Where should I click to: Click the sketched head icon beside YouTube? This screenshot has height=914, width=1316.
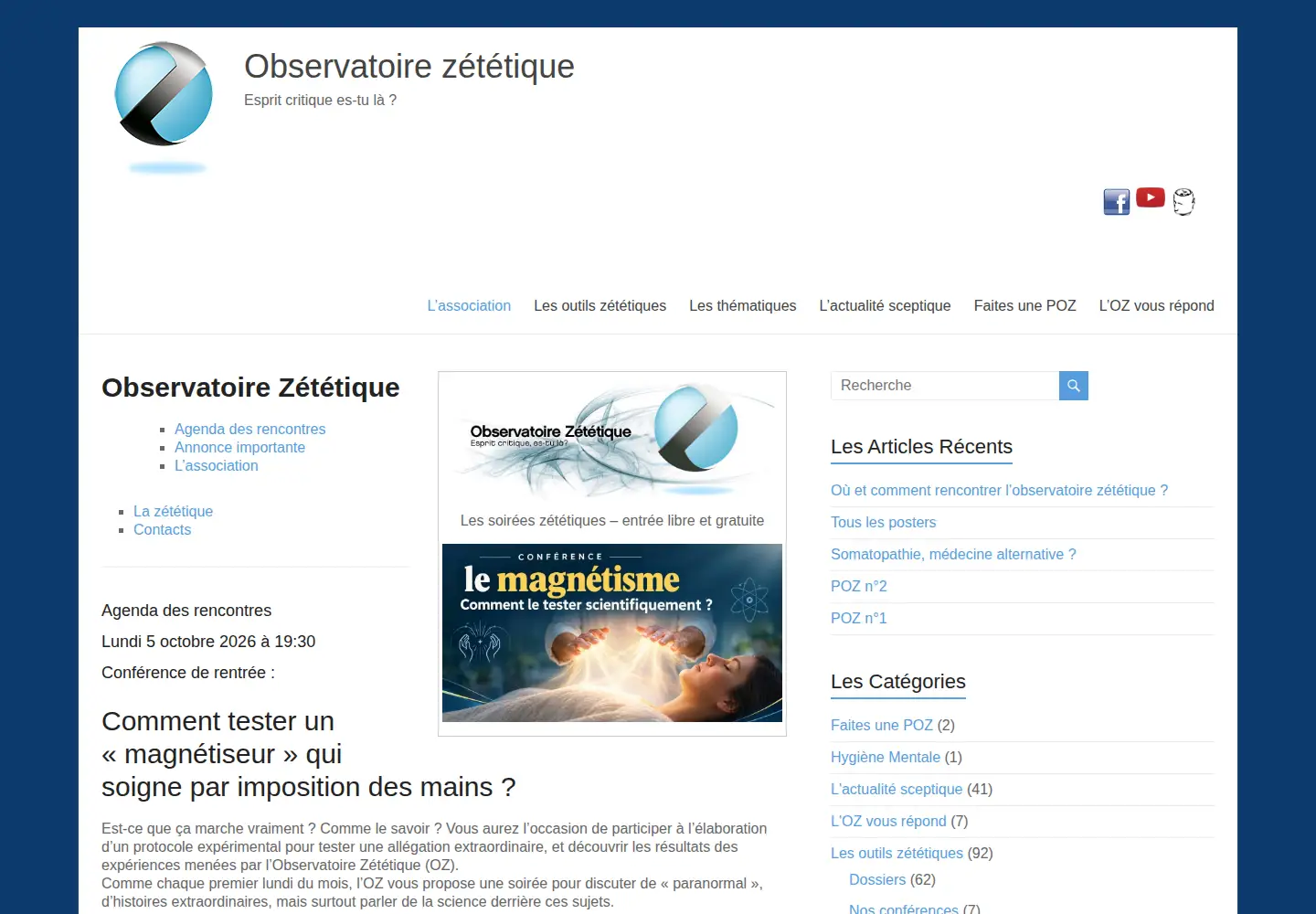pos(1183,202)
